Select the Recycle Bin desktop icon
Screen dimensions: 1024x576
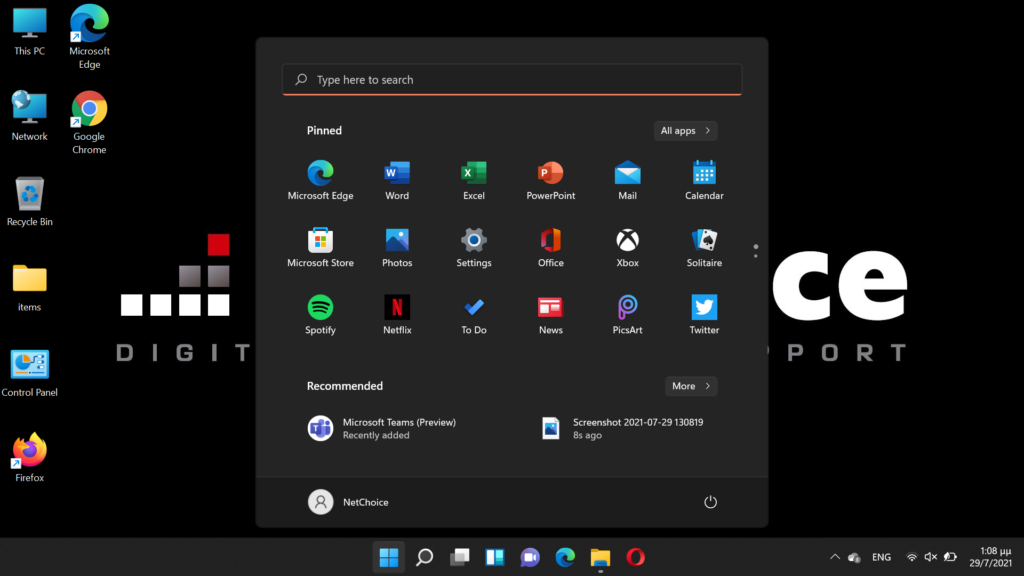click(x=29, y=202)
